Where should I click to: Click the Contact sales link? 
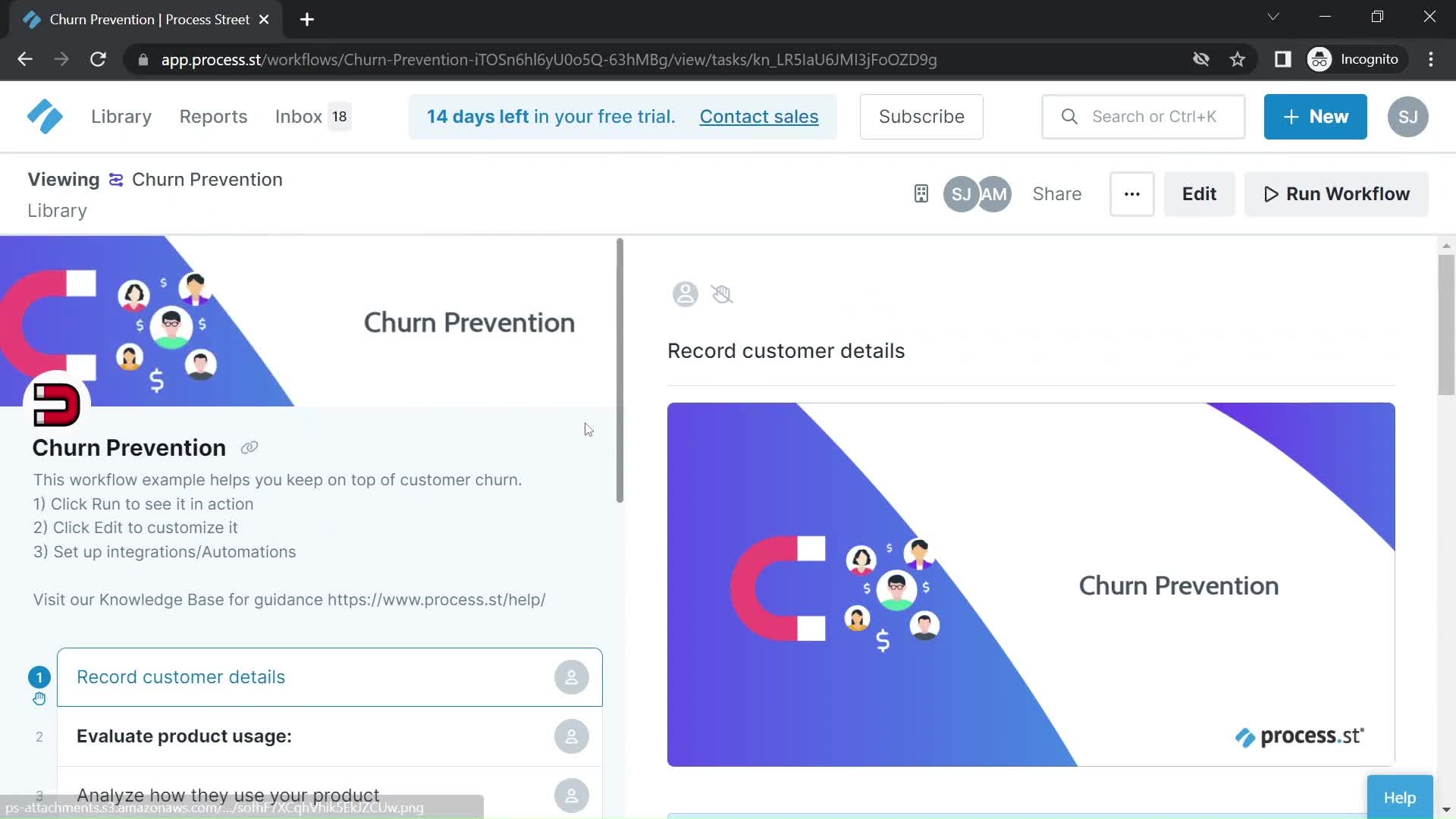click(x=759, y=116)
